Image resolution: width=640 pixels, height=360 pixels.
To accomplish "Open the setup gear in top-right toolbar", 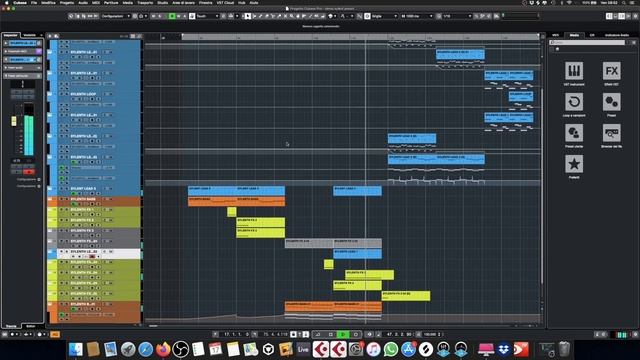I will click(636, 16).
